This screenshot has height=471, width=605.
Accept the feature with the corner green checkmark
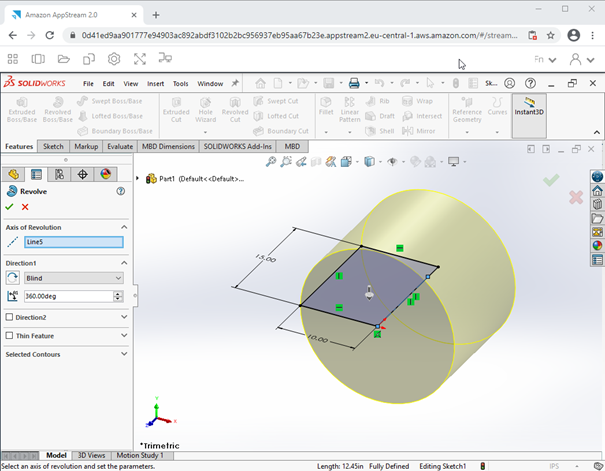point(551,180)
